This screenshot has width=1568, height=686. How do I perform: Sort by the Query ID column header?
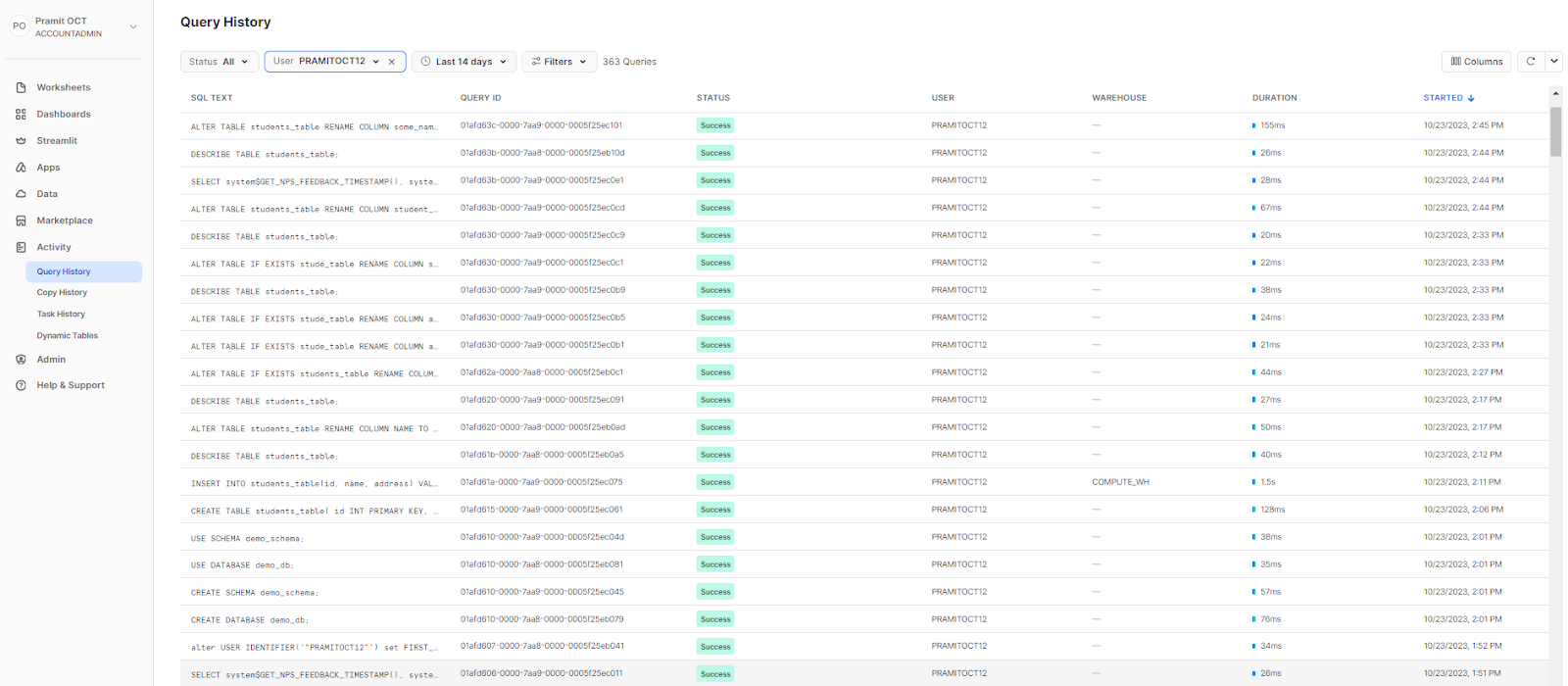tap(481, 98)
